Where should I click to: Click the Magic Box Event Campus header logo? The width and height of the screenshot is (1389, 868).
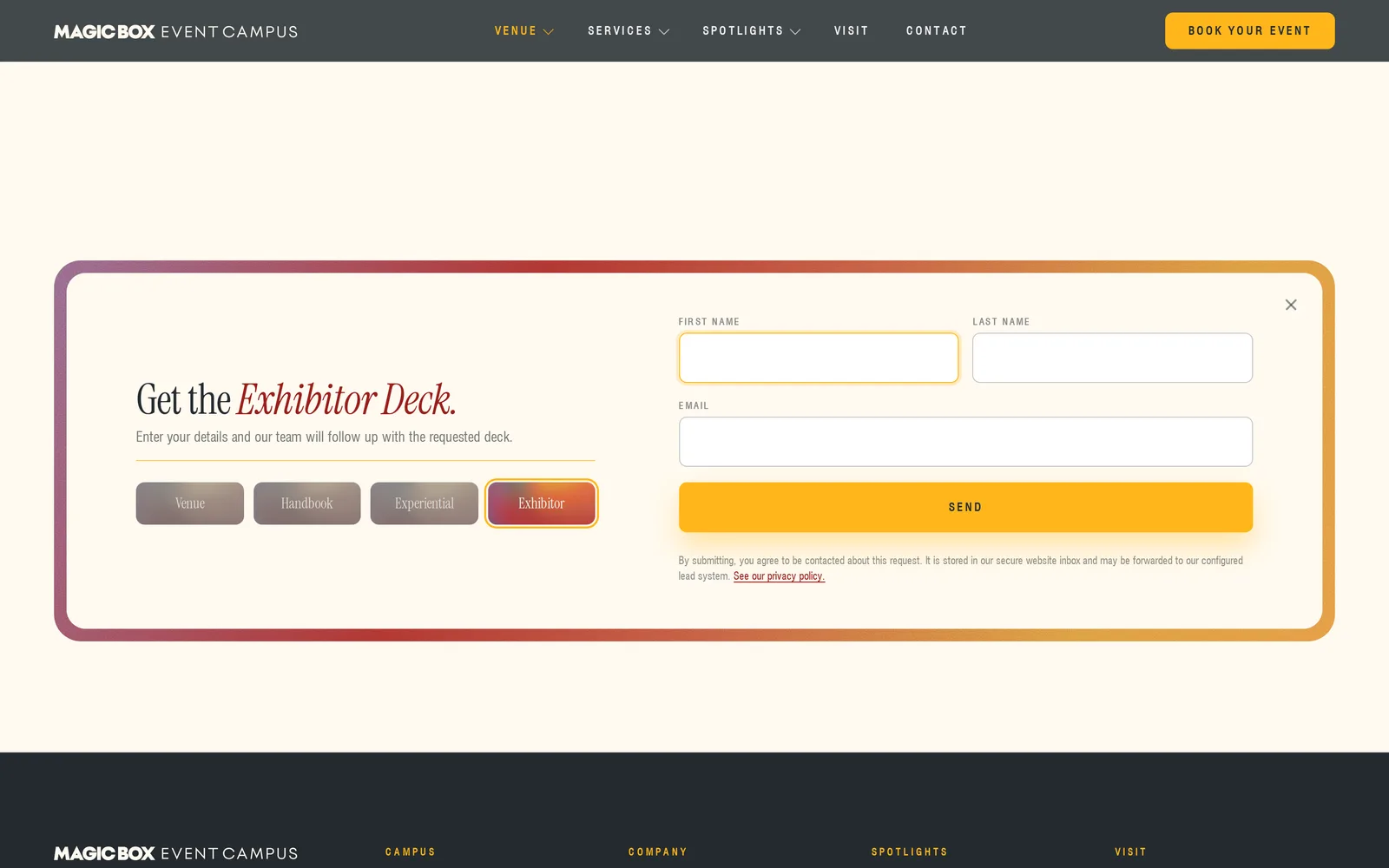[x=175, y=31]
